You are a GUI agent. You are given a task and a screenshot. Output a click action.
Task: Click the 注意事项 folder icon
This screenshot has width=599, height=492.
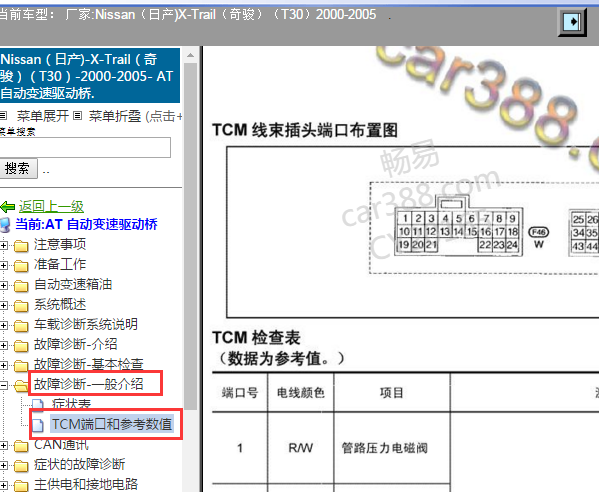click(x=21, y=246)
